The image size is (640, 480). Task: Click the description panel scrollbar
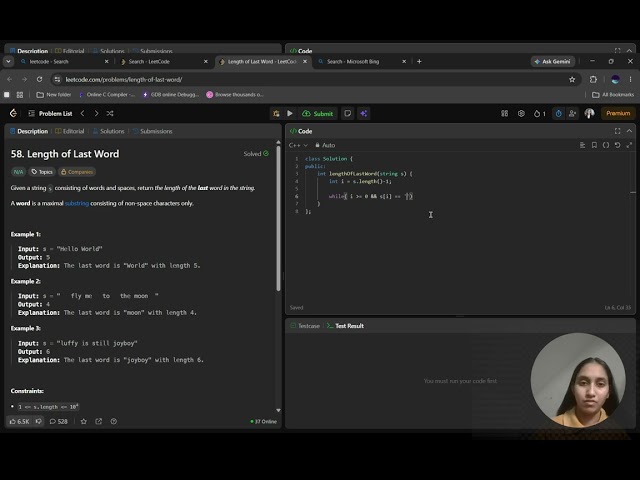(x=278, y=218)
